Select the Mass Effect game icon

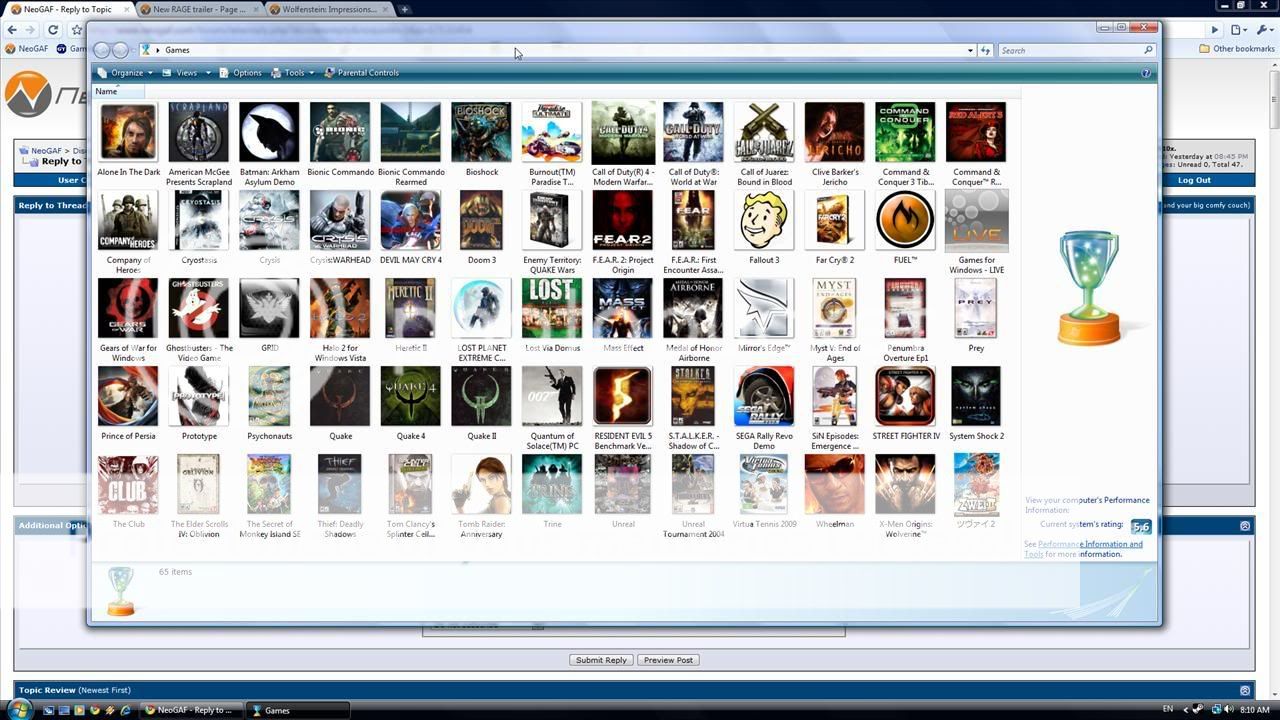click(622, 309)
